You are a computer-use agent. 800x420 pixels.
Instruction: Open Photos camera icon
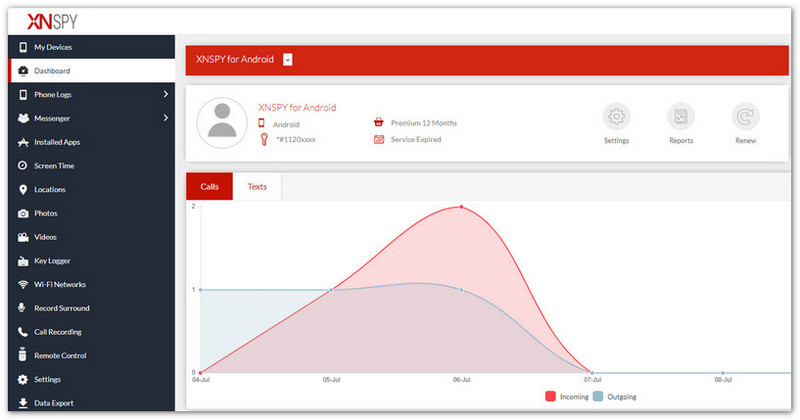(x=23, y=213)
